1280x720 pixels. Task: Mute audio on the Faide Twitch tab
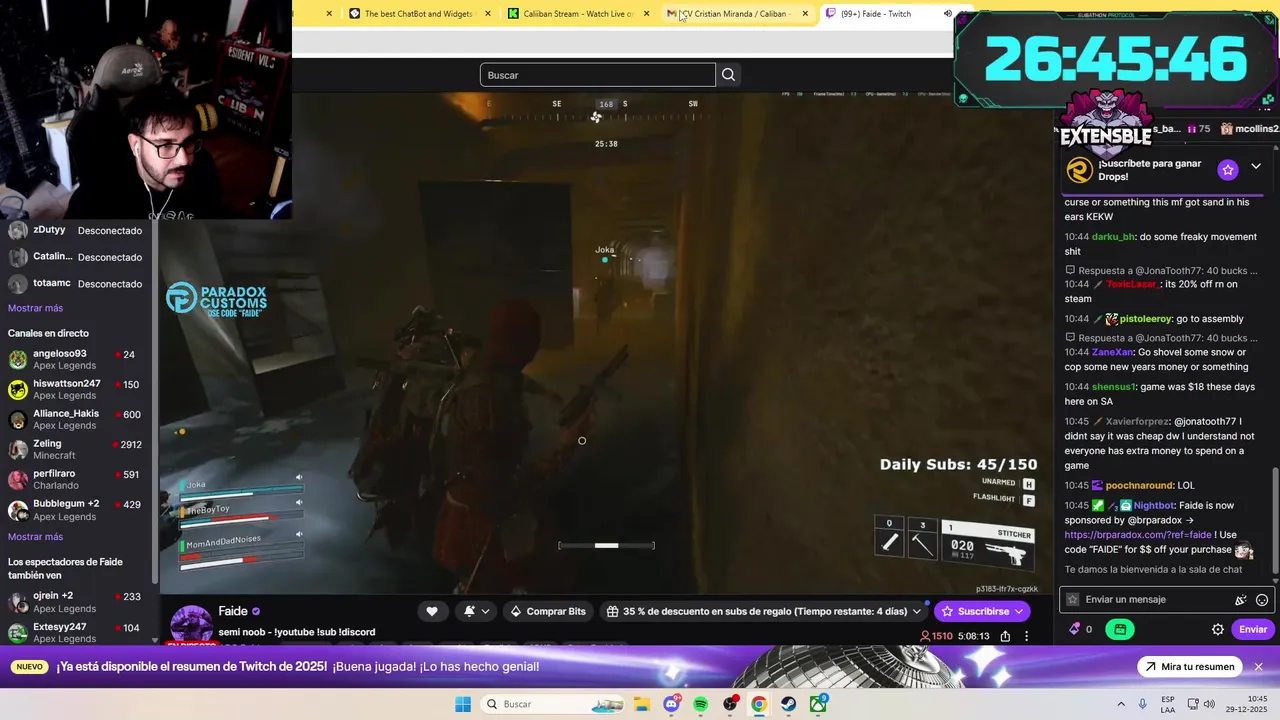947,14
